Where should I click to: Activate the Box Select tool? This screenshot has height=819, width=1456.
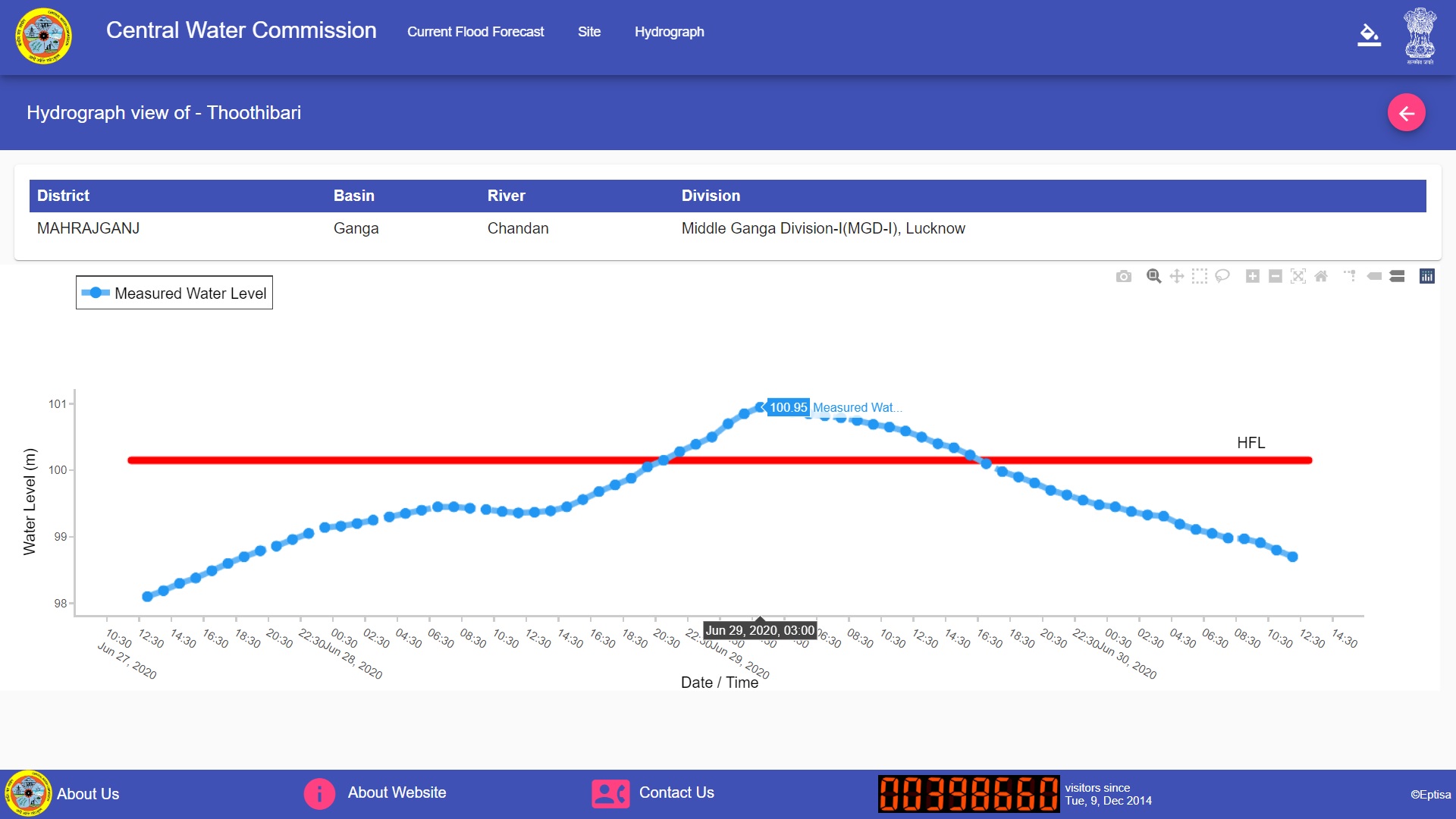1199,276
